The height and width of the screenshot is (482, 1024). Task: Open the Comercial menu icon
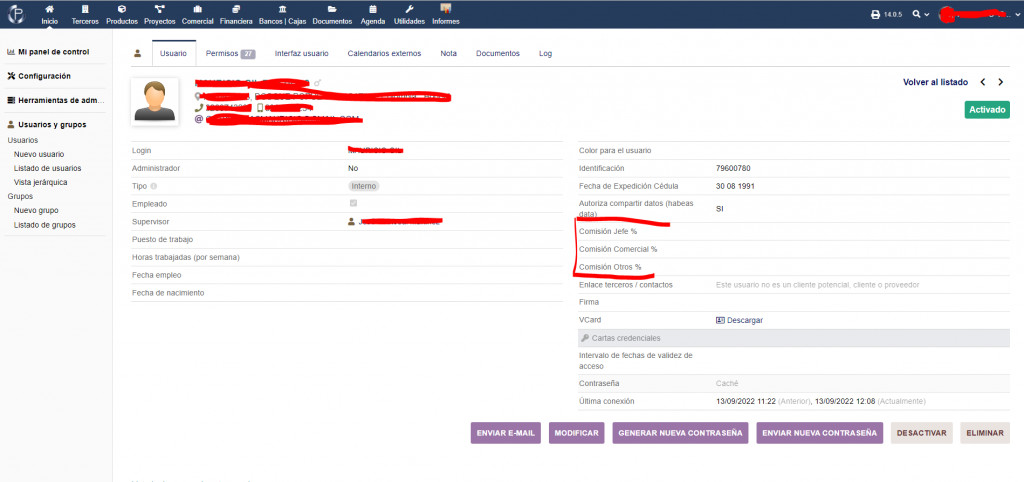[197, 9]
